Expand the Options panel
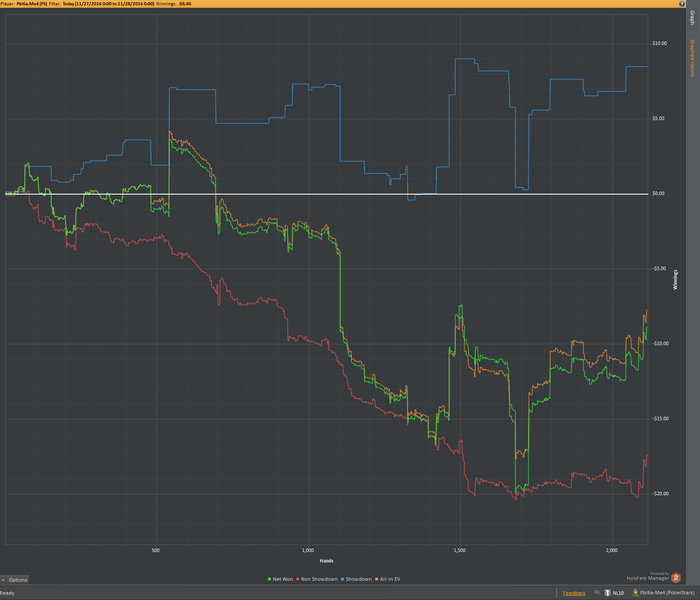 click(x=14, y=580)
